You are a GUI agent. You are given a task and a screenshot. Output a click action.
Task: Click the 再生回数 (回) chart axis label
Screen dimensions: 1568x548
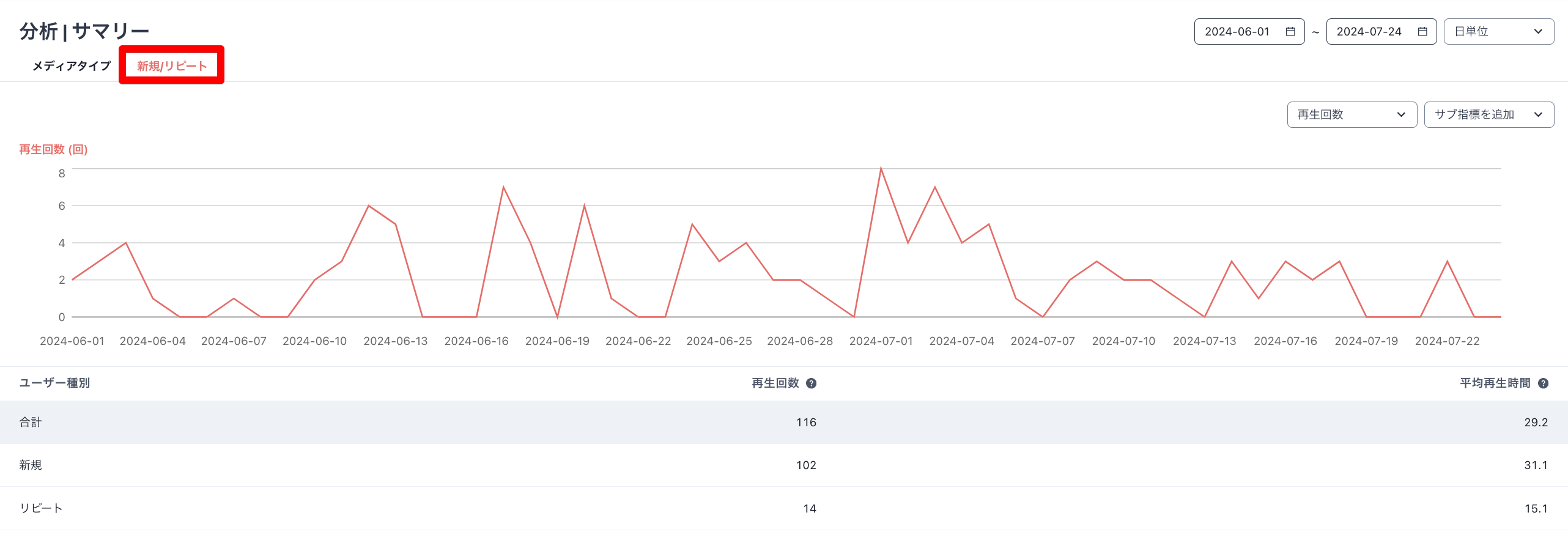pyautogui.click(x=53, y=150)
